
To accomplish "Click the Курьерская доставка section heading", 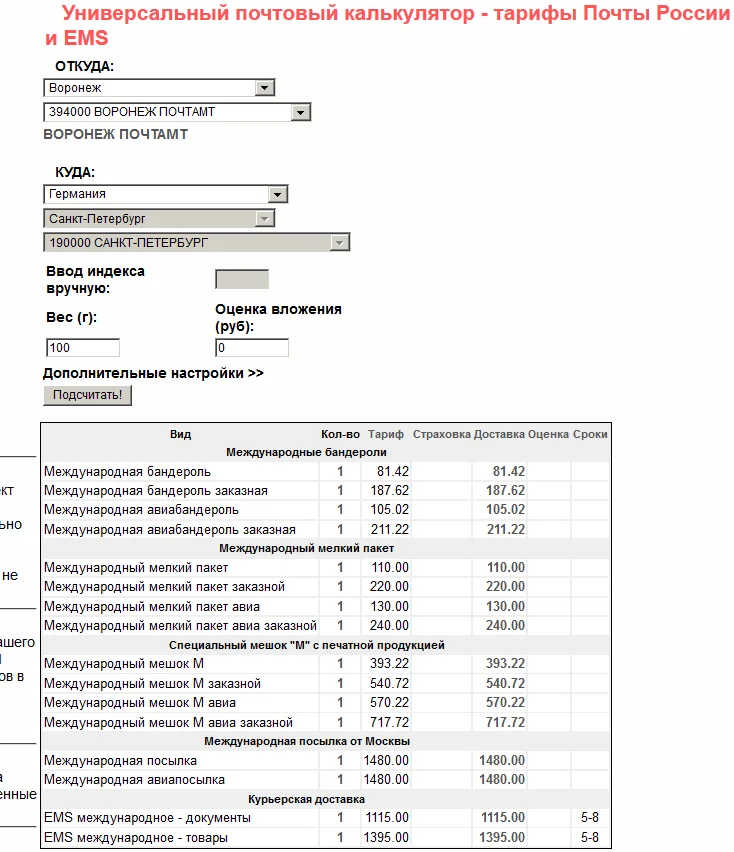I will click(x=306, y=799).
